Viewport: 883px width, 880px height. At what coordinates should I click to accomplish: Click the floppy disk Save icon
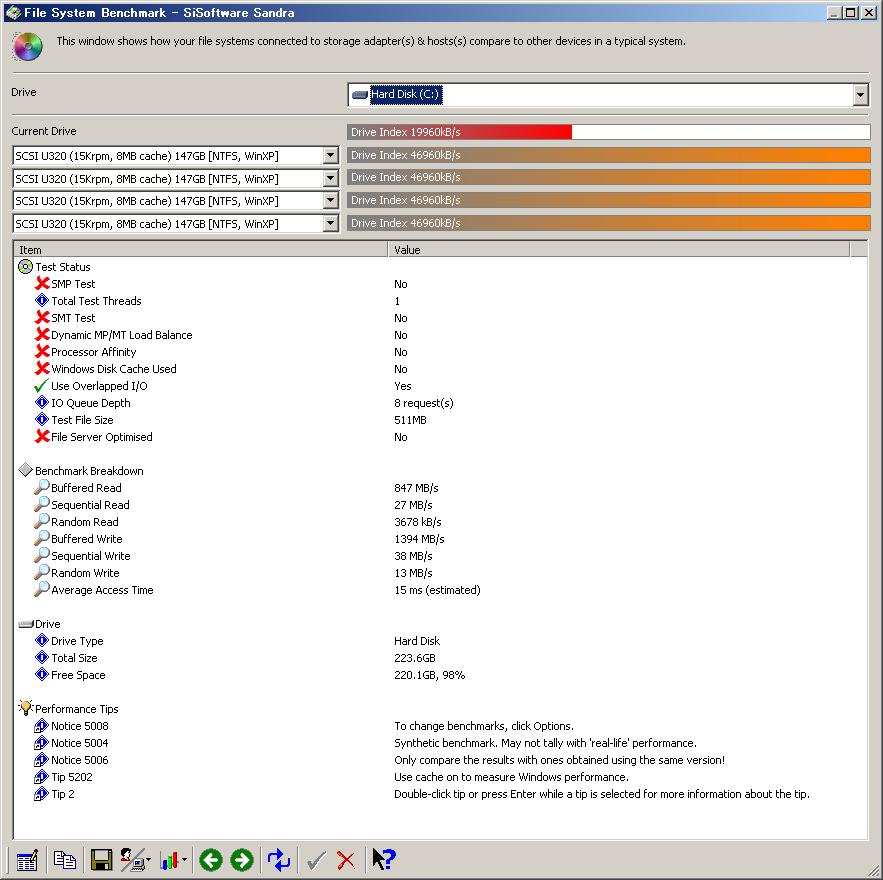click(x=101, y=860)
